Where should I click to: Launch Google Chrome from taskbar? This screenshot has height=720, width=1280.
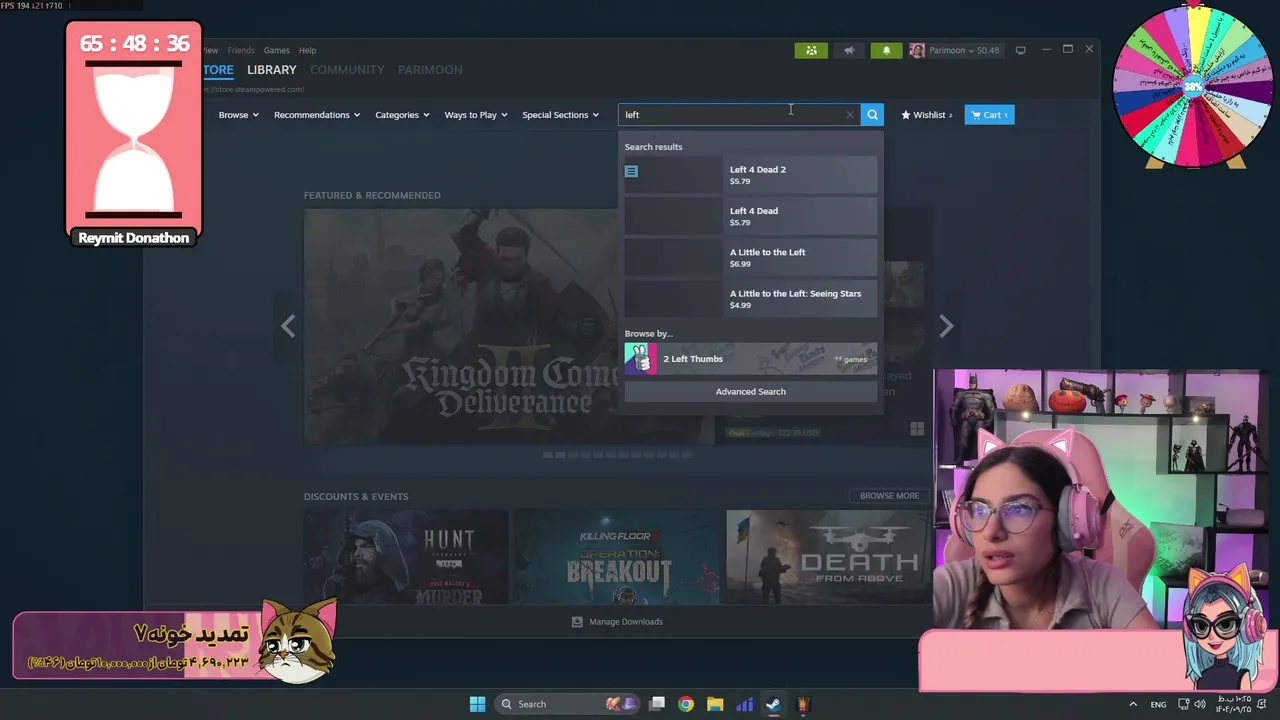[686, 704]
